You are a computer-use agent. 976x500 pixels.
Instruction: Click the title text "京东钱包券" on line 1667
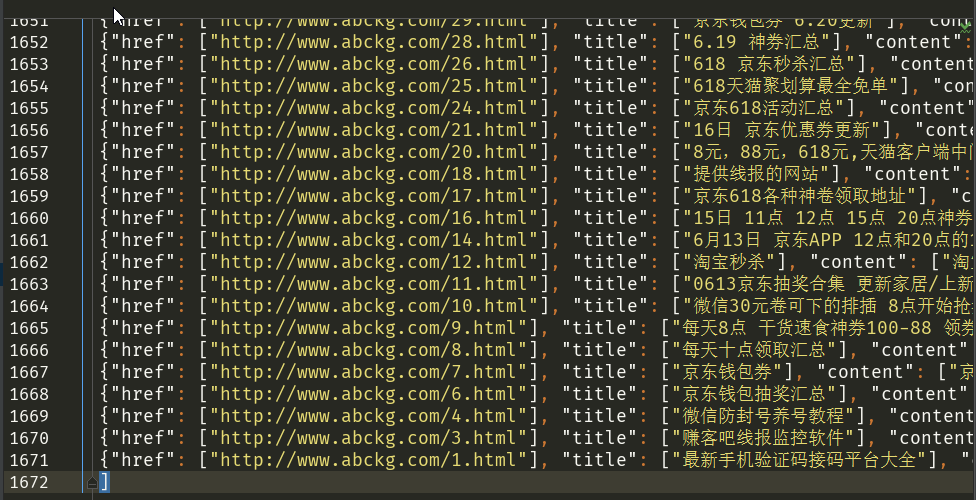click(x=726, y=372)
